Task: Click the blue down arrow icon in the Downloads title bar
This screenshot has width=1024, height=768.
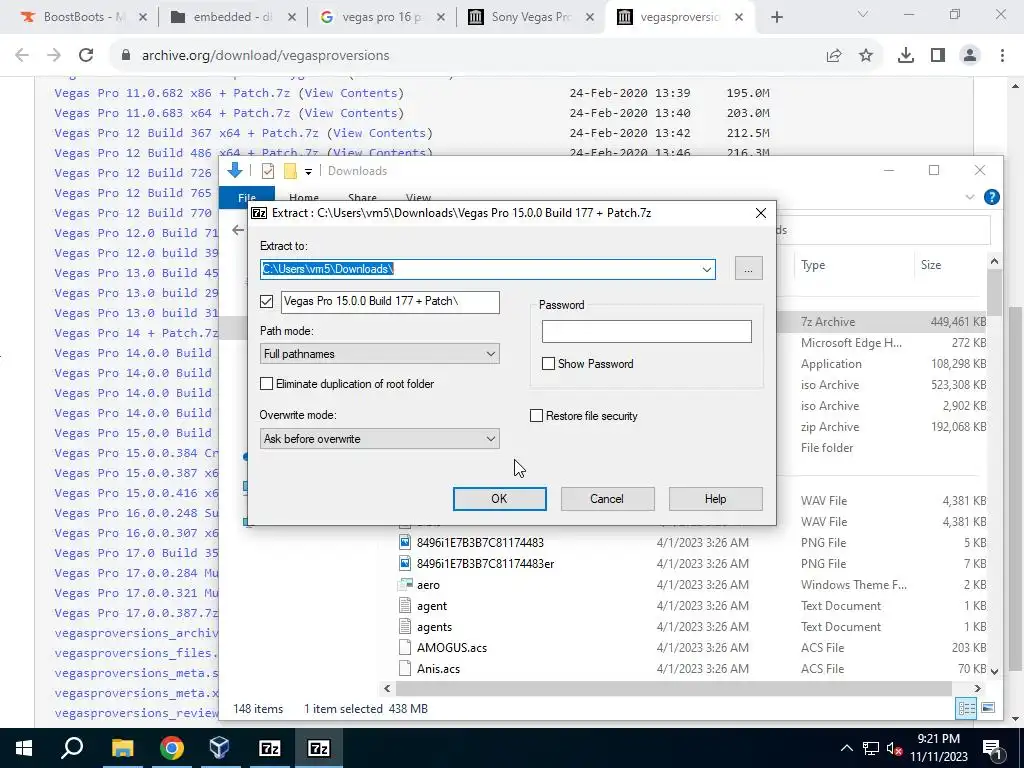Action: click(x=234, y=170)
